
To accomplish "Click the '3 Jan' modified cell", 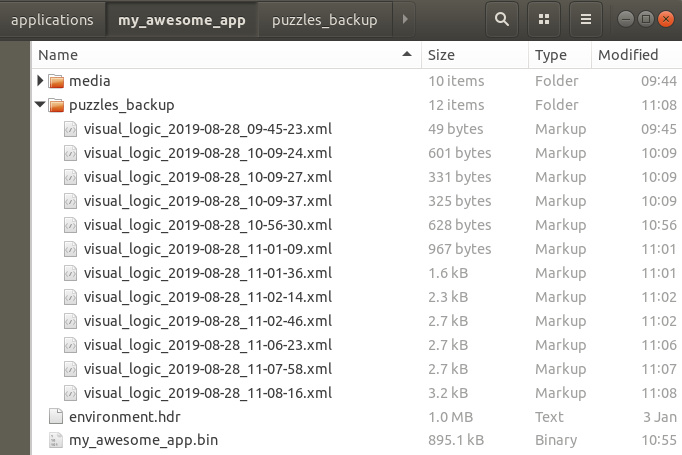I will coord(660,417).
